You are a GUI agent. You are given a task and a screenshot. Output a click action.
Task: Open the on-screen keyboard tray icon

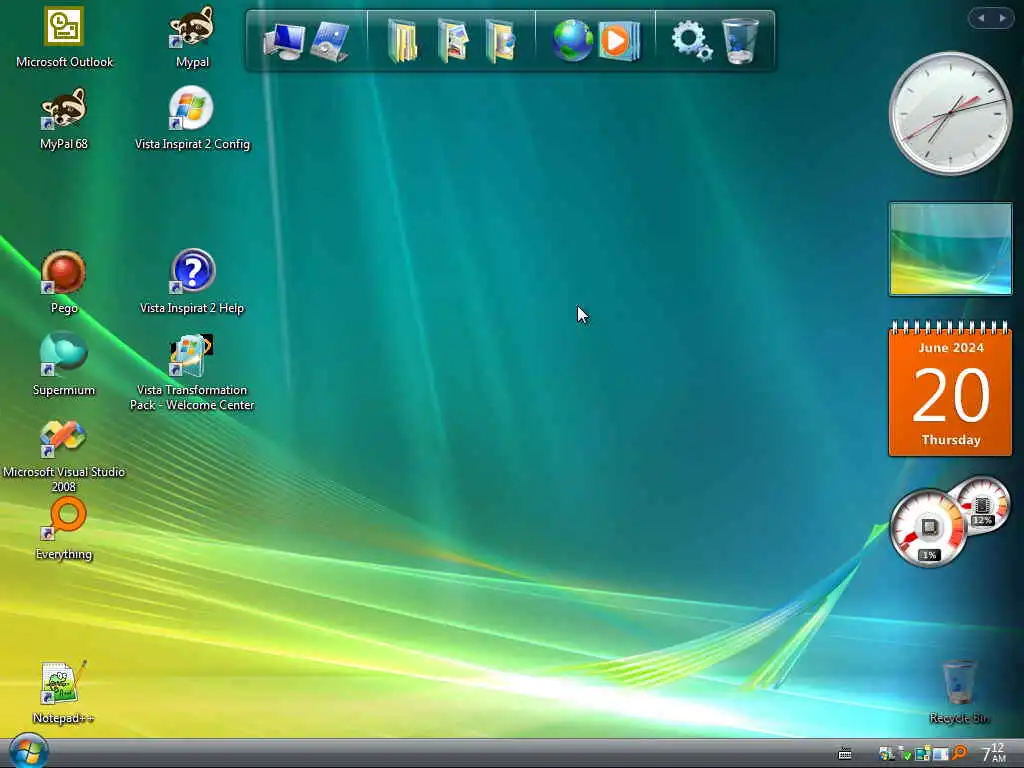(x=844, y=754)
